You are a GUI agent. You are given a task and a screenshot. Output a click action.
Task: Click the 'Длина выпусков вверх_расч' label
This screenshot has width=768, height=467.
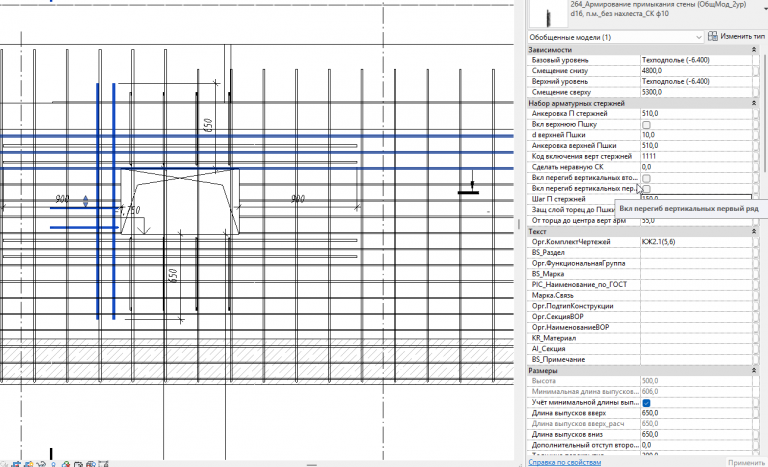[578, 424]
